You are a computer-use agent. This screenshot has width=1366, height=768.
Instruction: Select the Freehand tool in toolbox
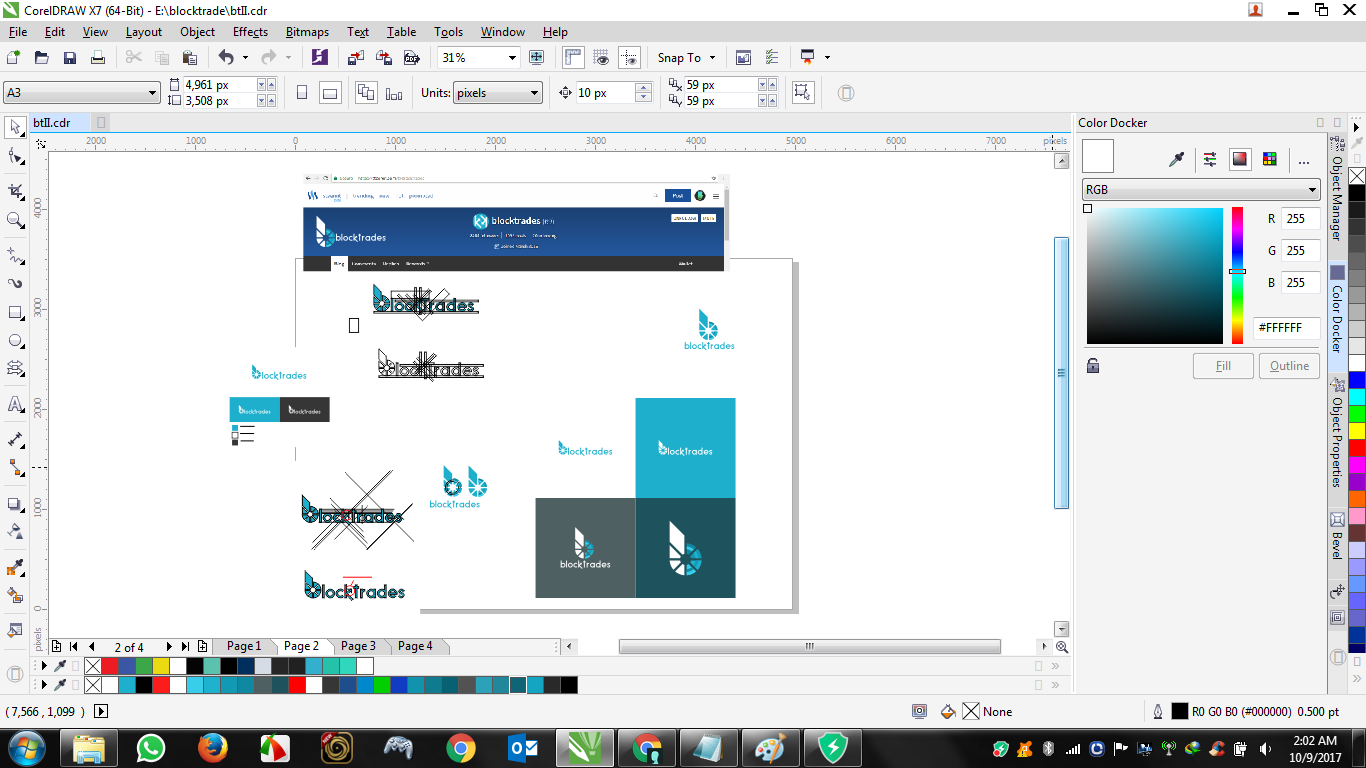[15, 254]
